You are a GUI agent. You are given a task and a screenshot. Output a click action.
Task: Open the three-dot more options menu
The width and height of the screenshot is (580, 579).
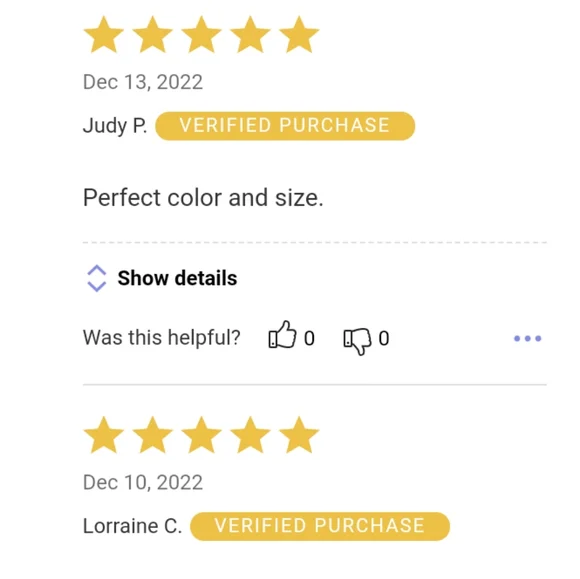click(527, 338)
